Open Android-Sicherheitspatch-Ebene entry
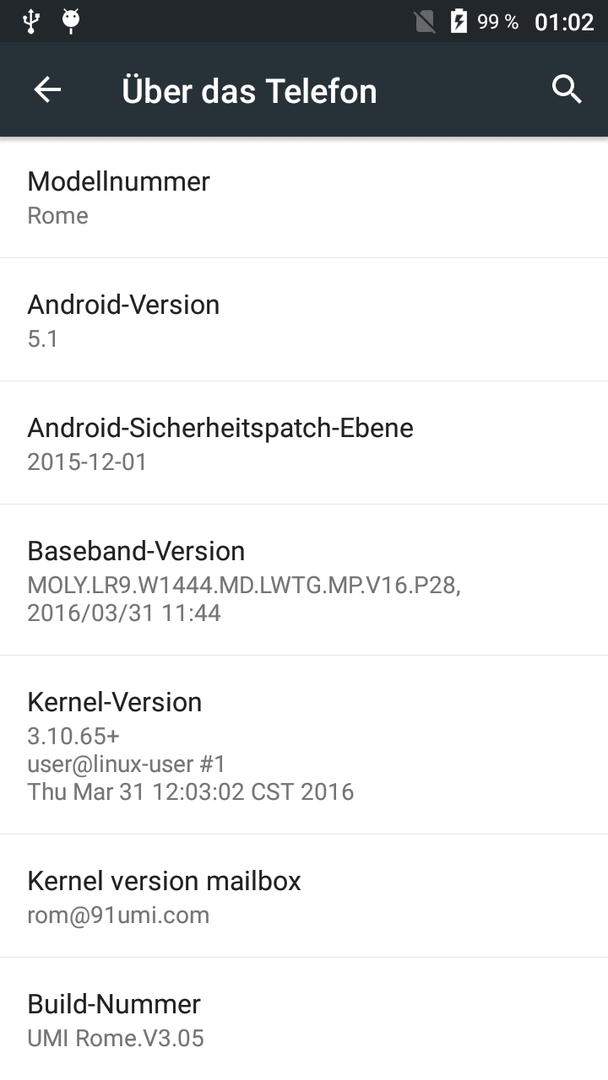The width and height of the screenshot is (608, 1080). 304,443
